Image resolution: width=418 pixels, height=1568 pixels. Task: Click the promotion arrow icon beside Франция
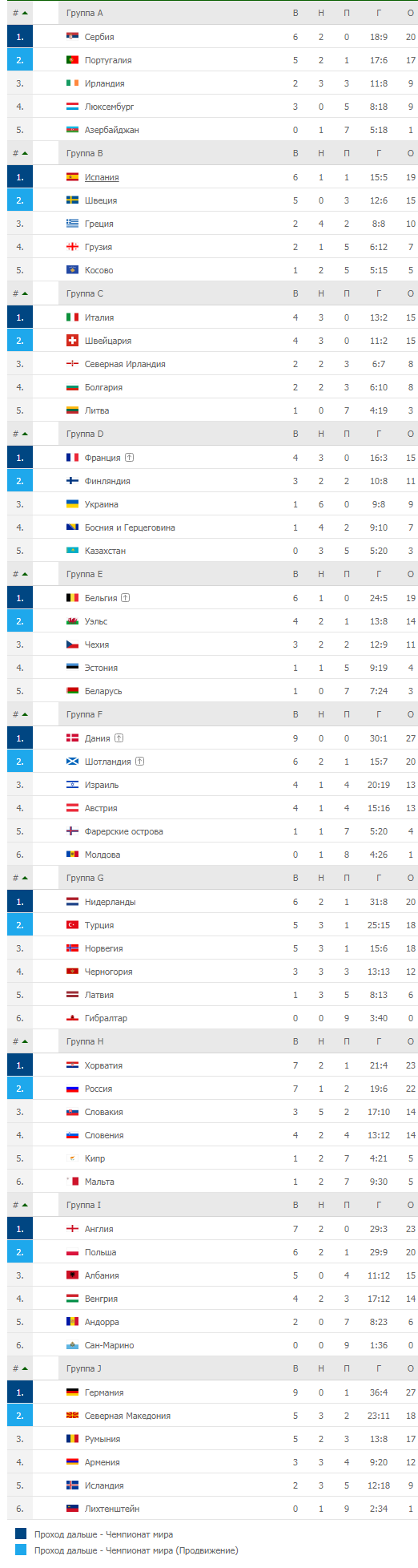tap(129, 458)
